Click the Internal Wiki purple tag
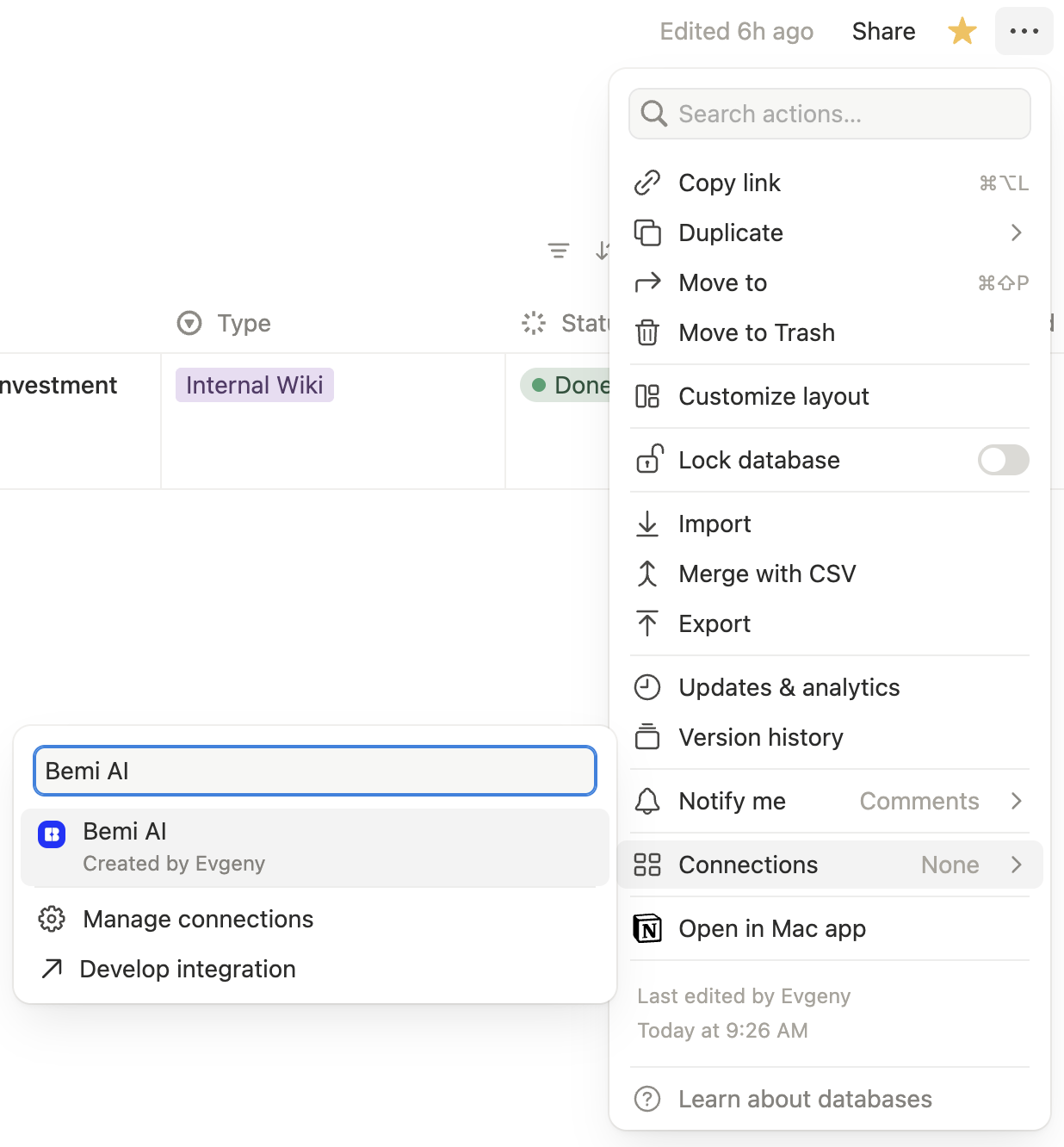The width and height of the screenshot is (1064, 1147). (254, 385)
